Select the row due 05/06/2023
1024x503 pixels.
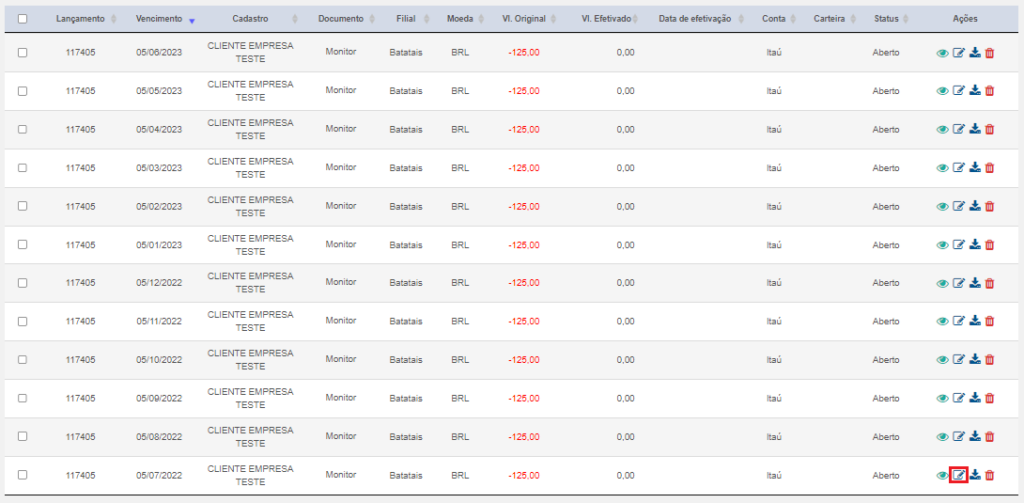(x=22, y=53)
